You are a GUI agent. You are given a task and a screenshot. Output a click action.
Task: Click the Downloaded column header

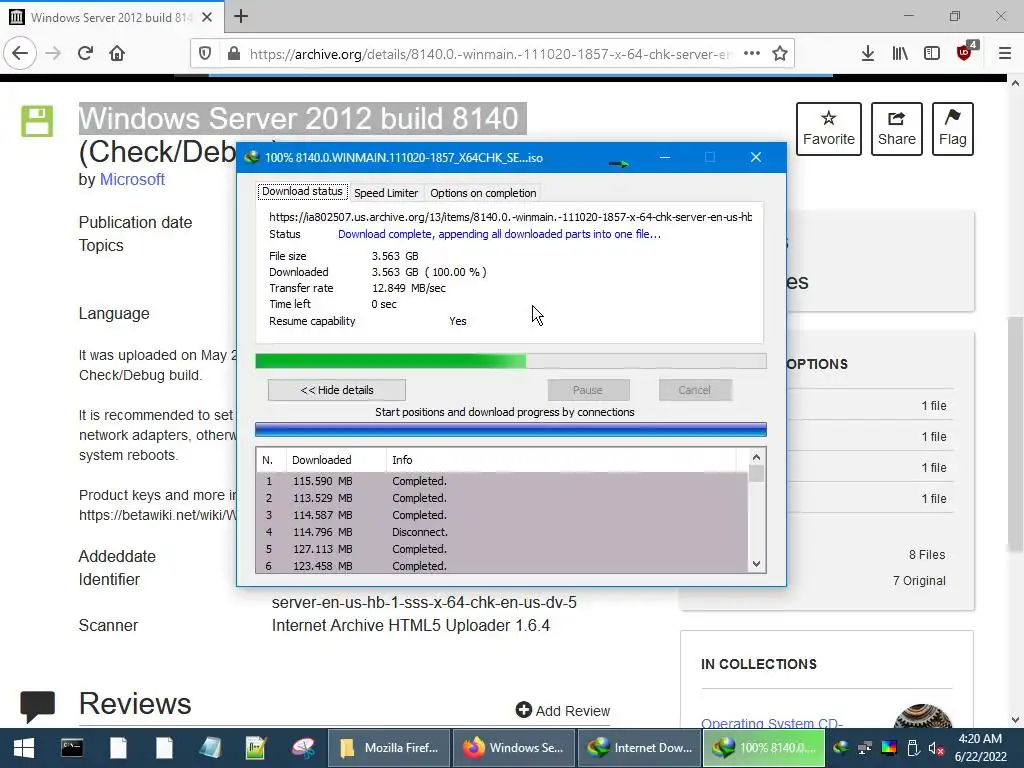point(336,460)
